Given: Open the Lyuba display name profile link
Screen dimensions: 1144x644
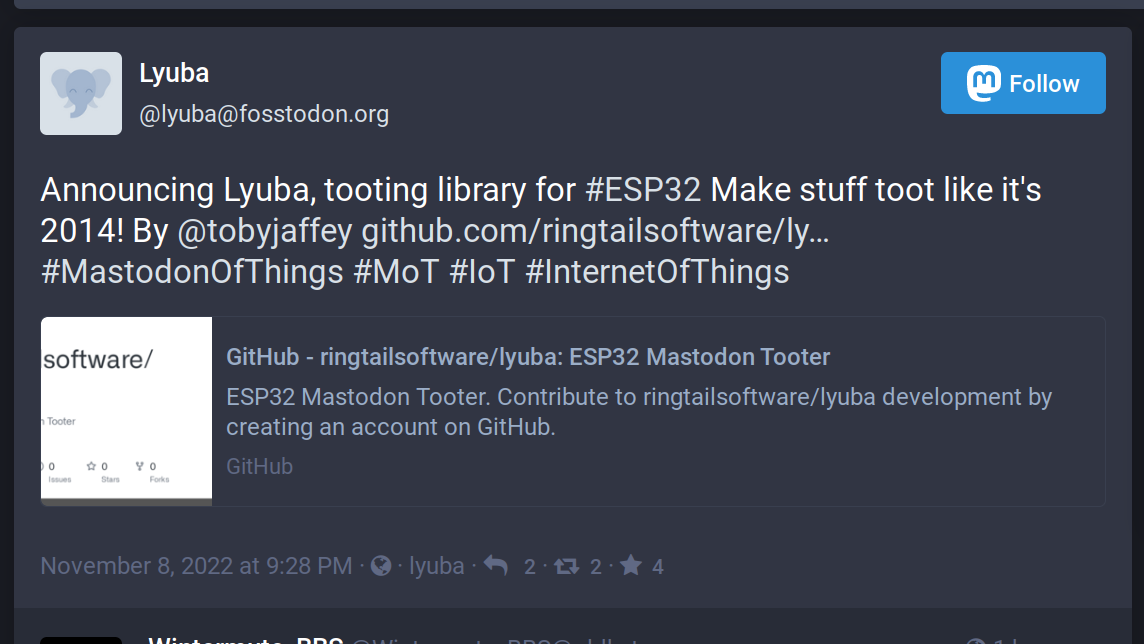Looking at the screenshot, I should (x=174, y=73).
